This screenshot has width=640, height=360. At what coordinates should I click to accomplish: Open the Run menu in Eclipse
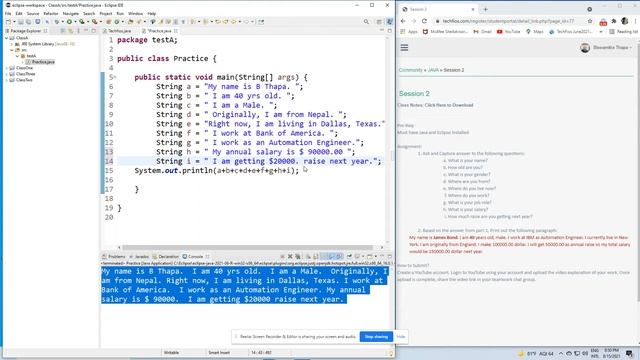pos(120,13)
